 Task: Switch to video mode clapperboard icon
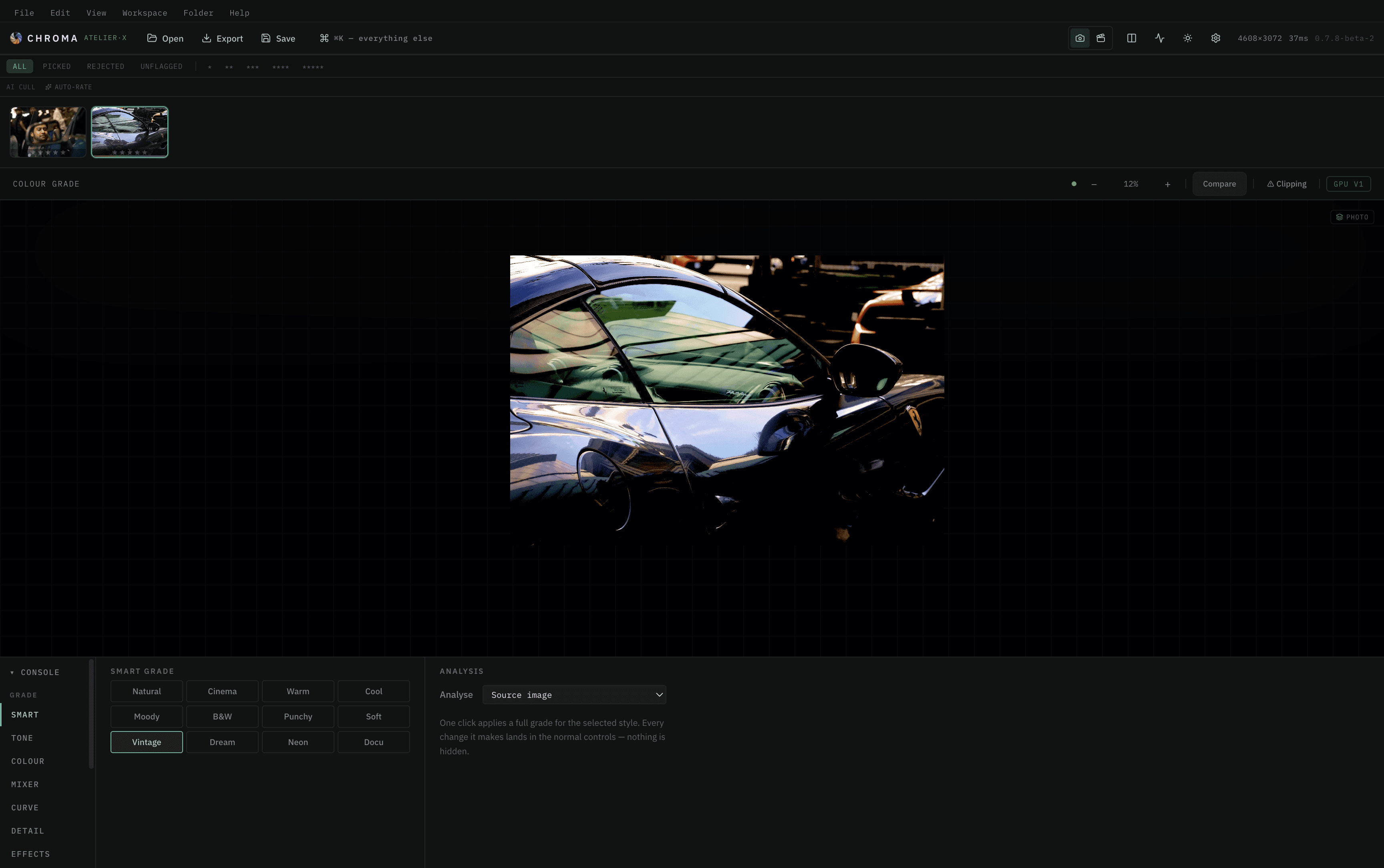[1100, 38]
